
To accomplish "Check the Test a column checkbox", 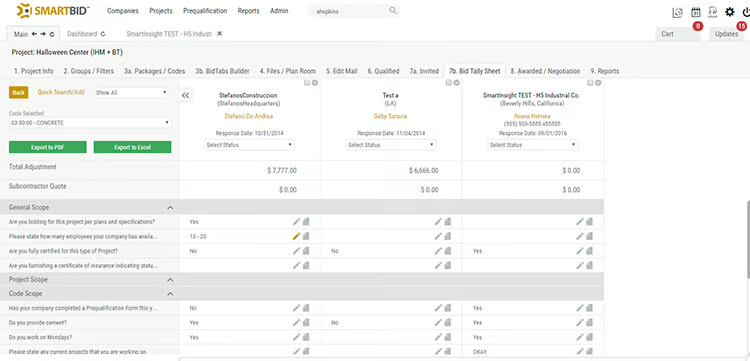I will click(449, 83).
